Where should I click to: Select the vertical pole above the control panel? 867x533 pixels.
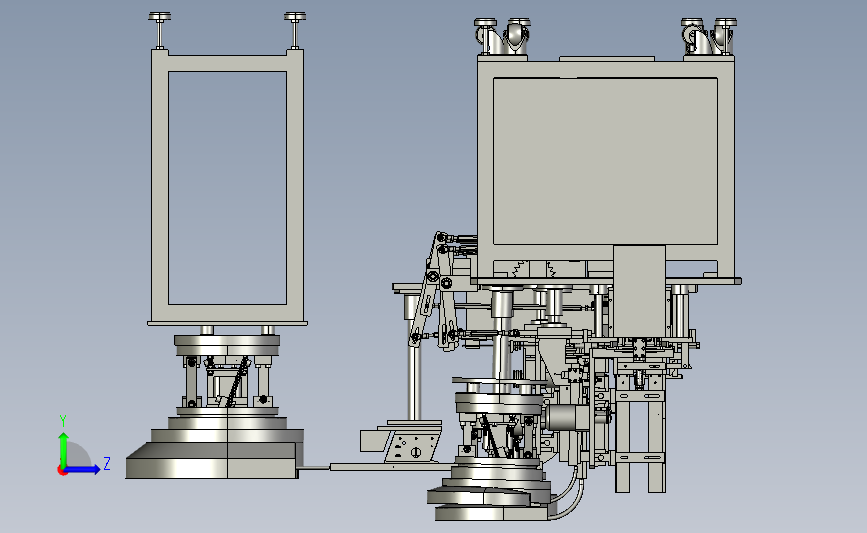[x=414, y=383]
